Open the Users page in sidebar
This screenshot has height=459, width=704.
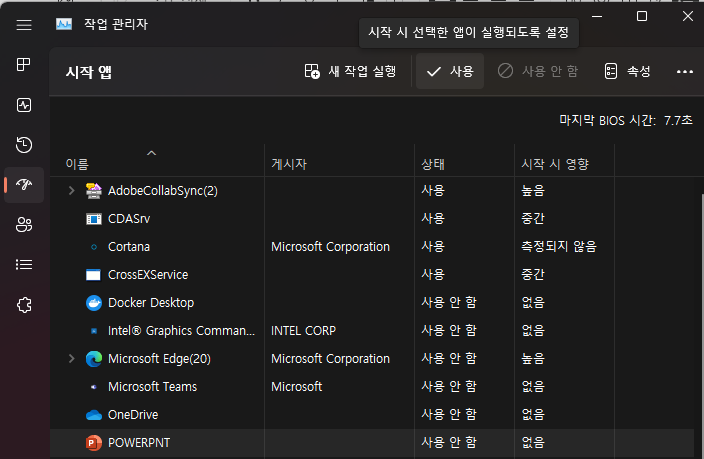point(24,225)
